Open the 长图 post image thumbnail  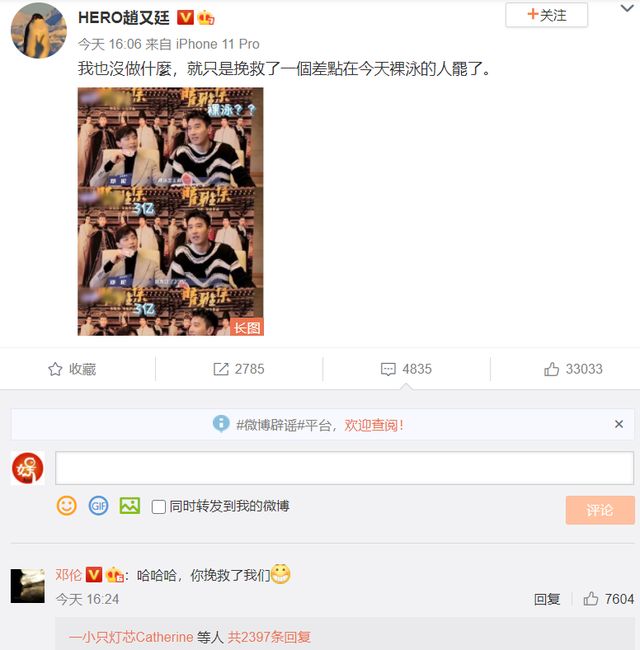(170, 211)
